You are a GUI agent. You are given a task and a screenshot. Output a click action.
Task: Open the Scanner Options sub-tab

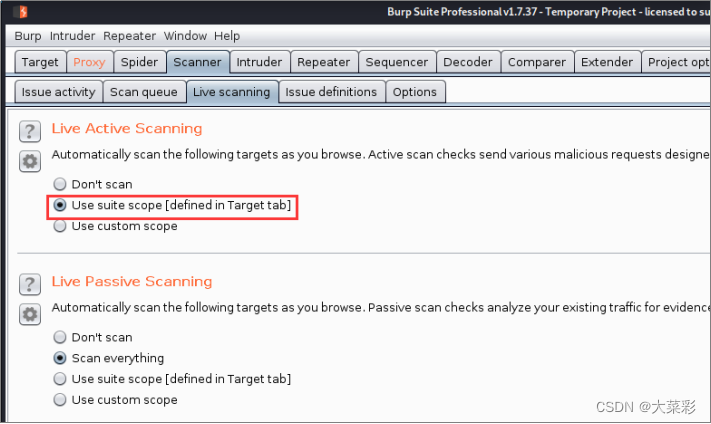pos(415,92)
